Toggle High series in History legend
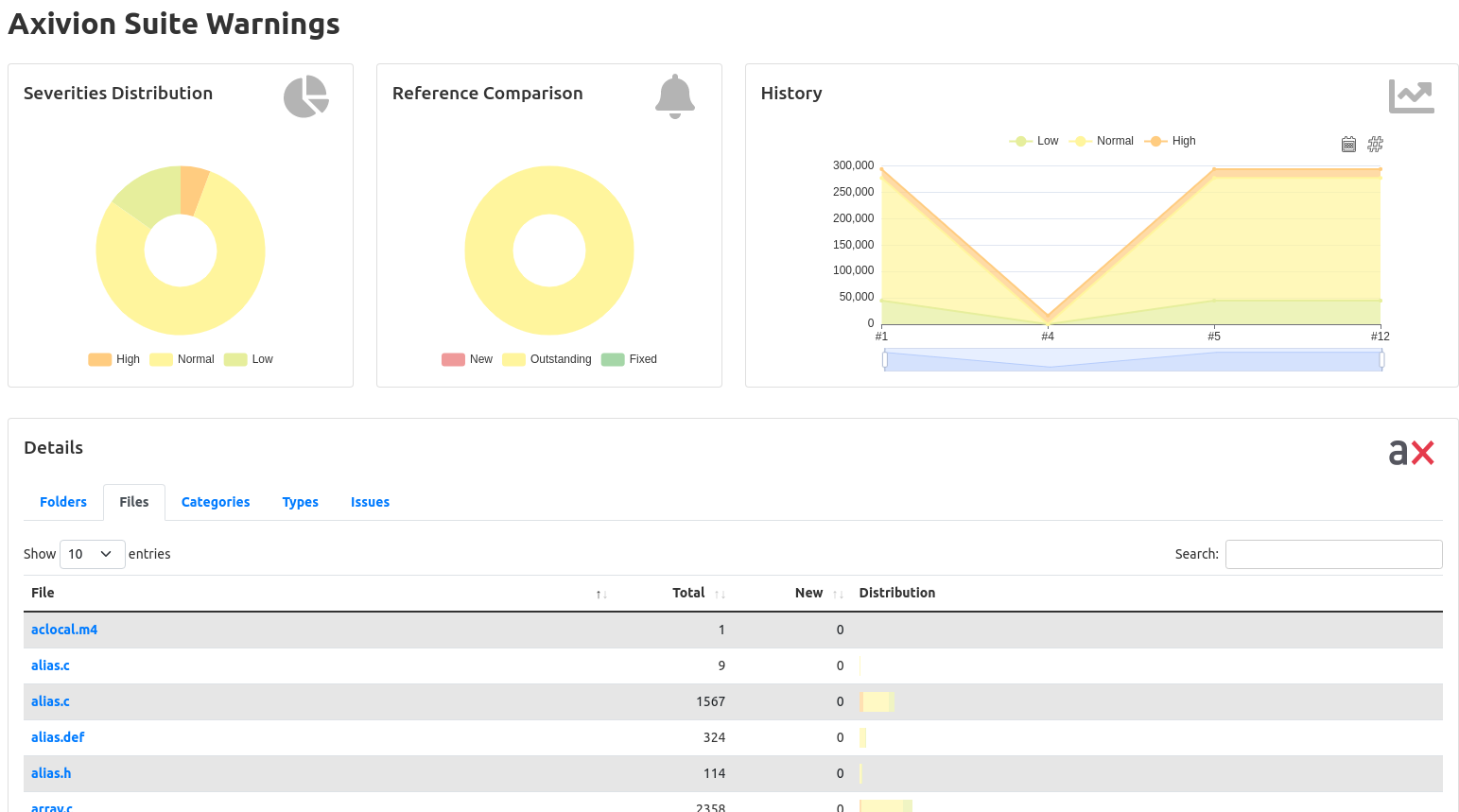Screen dimensions: 1459x812 click(x=1170, y=141)
